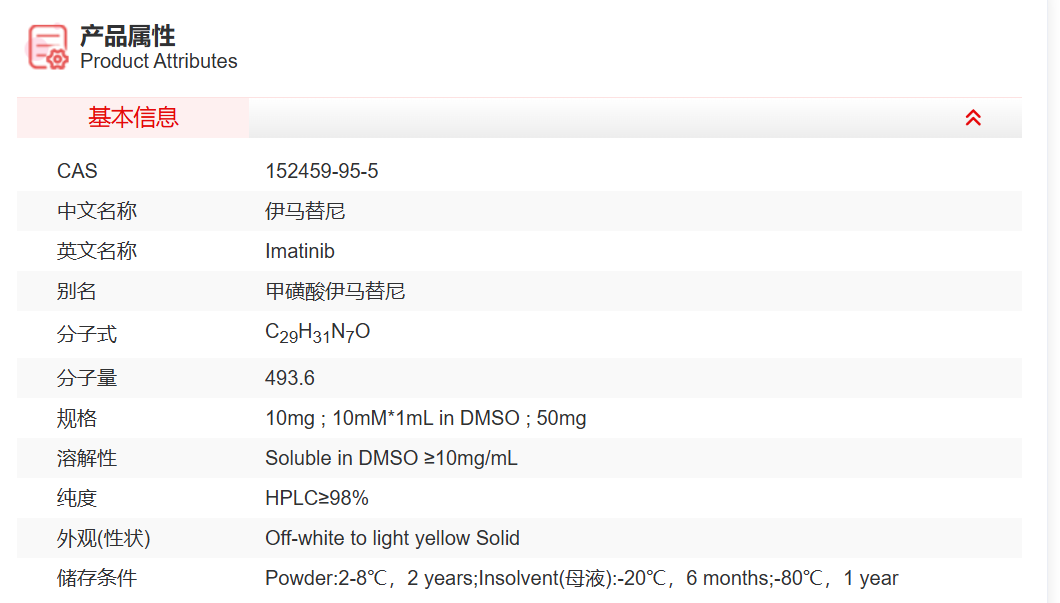The height and width of the screenshot is (603, 1060).
Task: Click the CAS row label
Action: pos(77,171)
